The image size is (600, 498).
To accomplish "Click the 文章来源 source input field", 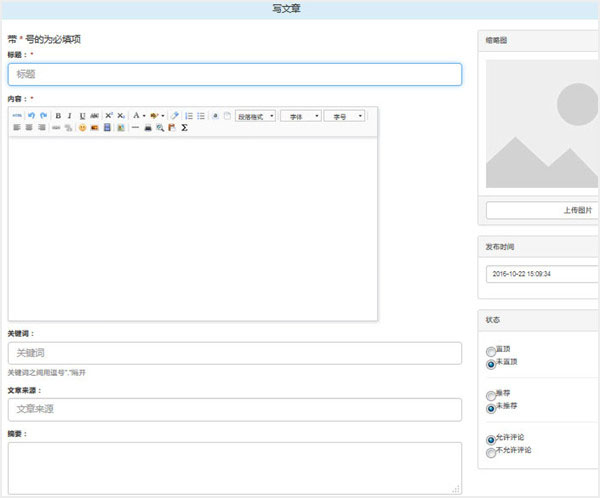I will click(235, 410).
